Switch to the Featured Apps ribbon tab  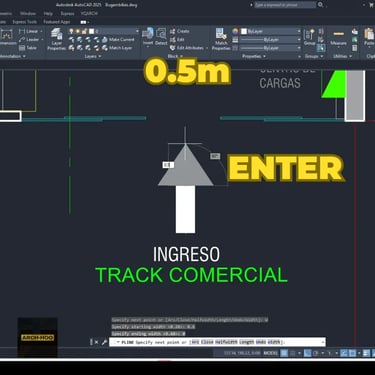(57, 22)
